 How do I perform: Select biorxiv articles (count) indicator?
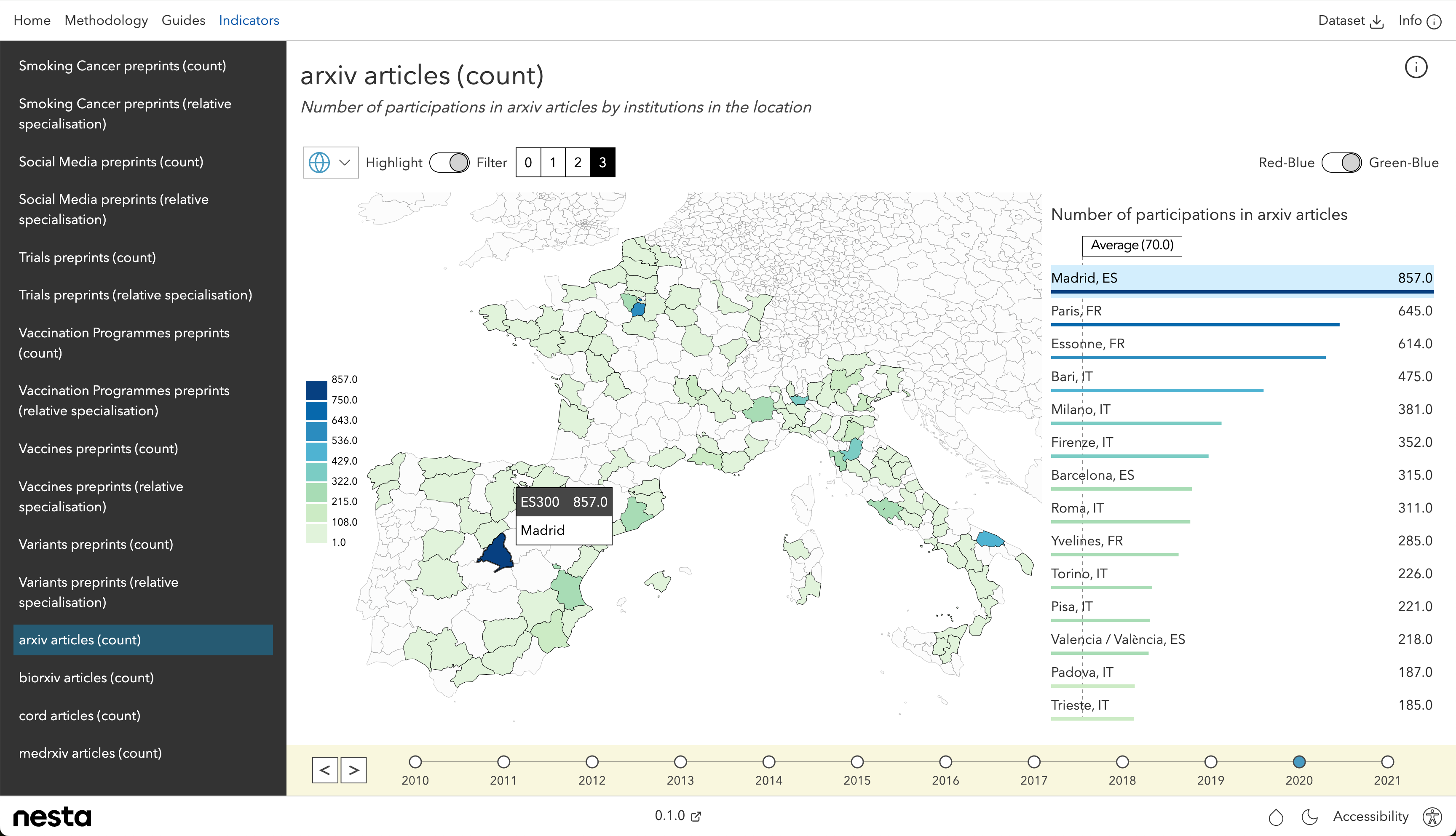coord(86,678)
